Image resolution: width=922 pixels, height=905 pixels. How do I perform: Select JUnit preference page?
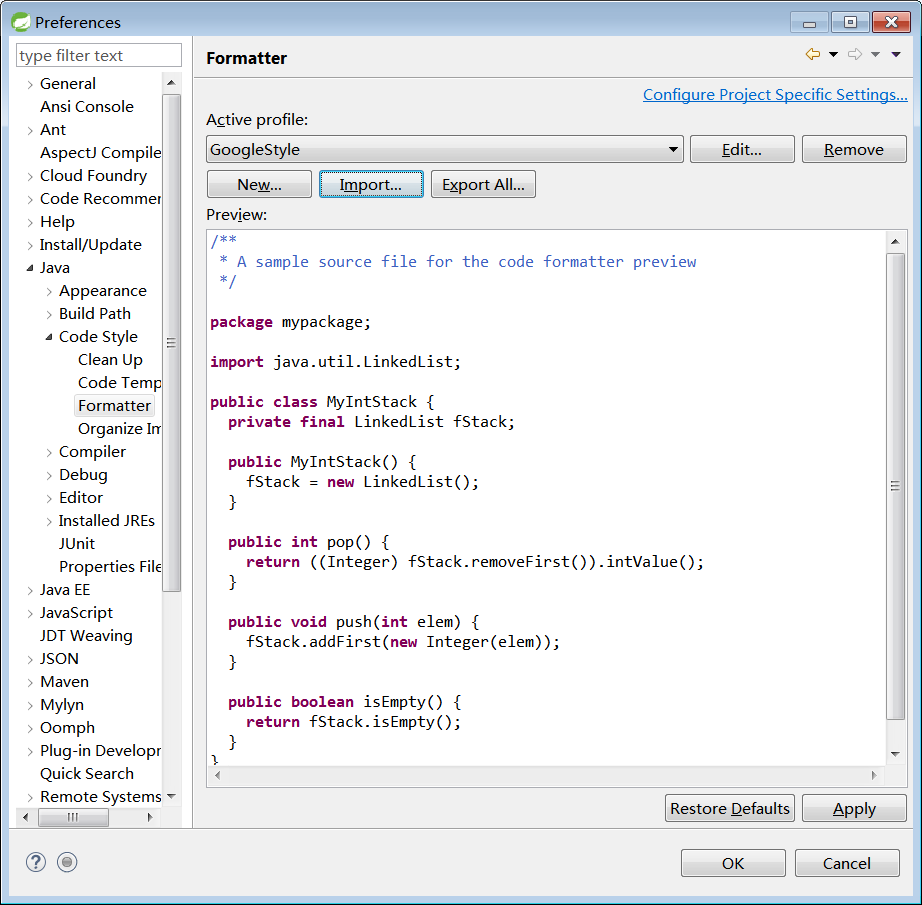tap(76, 543)
